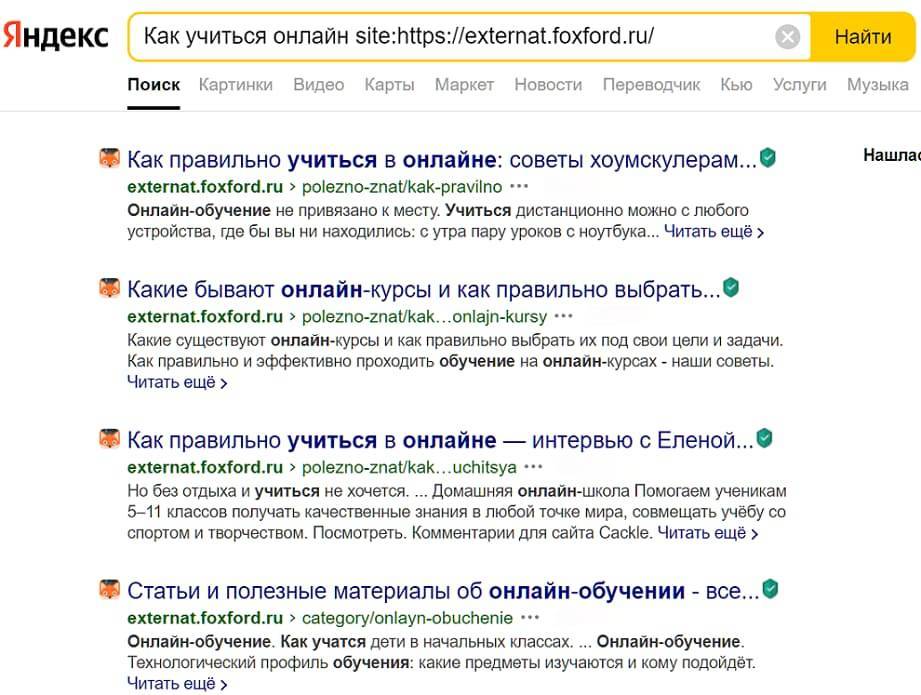The image size is (921, 695).
Task: Open three-dots menu of kak-pravilno result
Action: [519, 186]
